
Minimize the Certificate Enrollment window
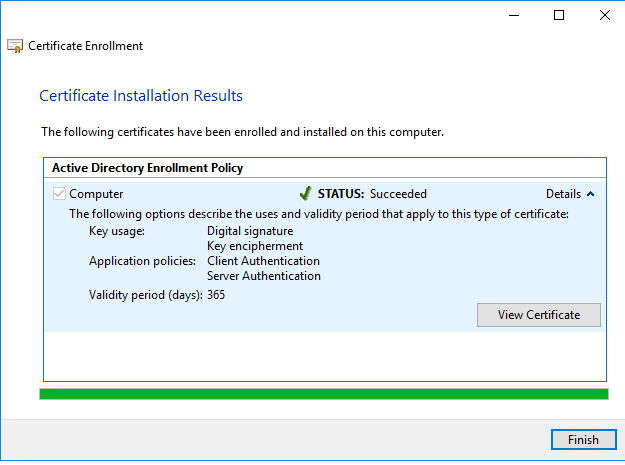tap(514, 15)
